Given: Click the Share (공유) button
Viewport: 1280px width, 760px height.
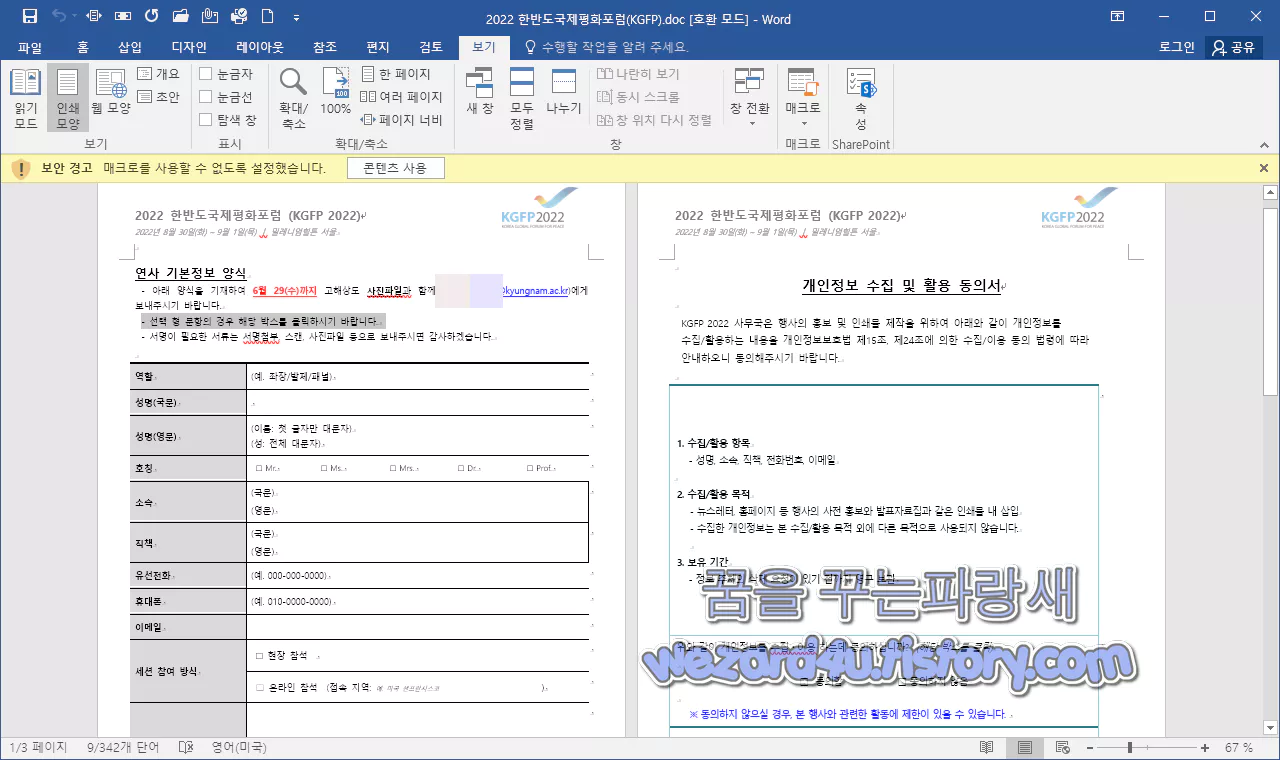Looking at the screenshot, I should pyautogui.click(x=1233, y=47).
